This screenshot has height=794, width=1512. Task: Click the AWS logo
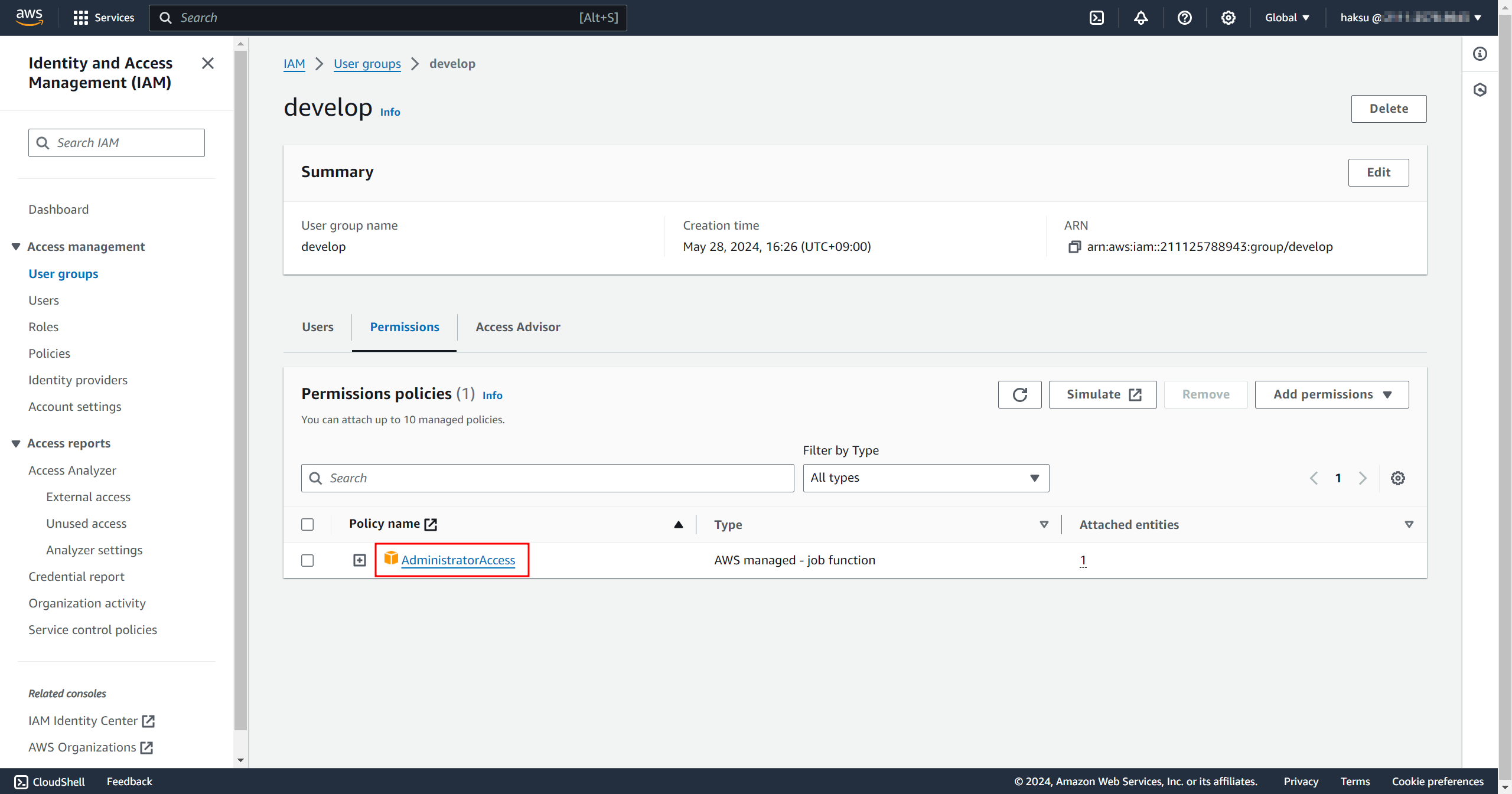click(29, 18)
